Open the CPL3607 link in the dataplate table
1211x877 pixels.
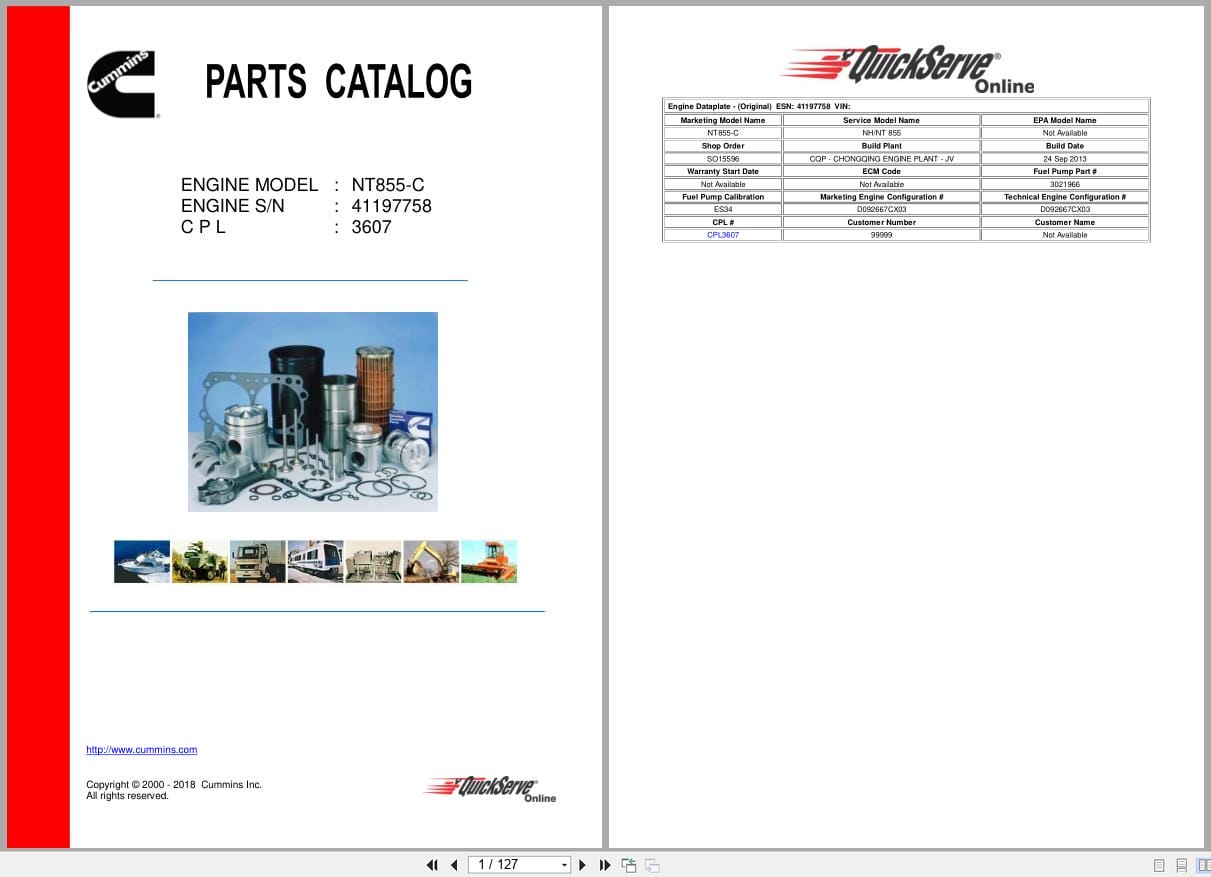[x=723, y=235]
